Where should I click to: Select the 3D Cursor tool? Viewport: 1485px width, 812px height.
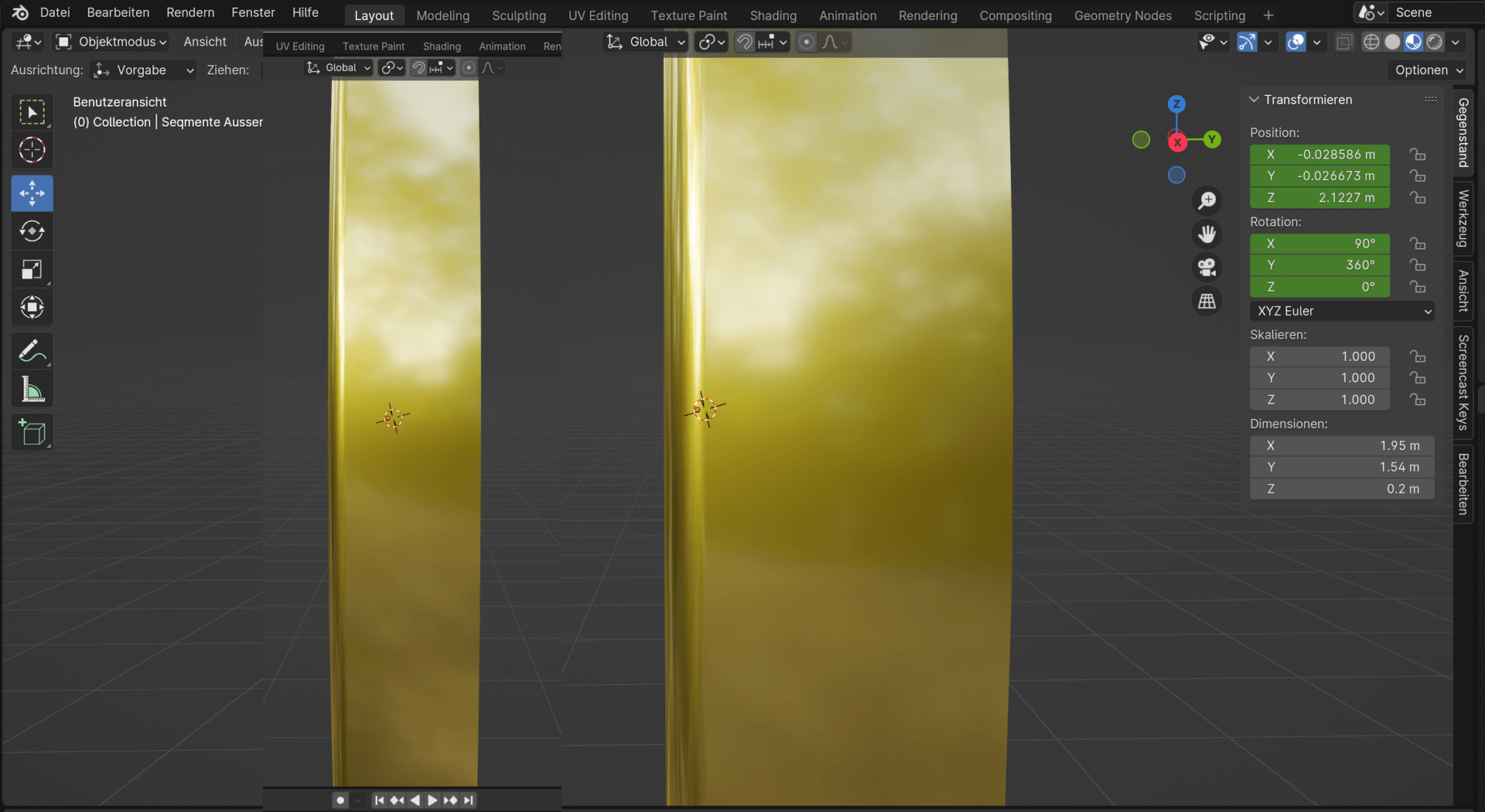click(32, 150)
